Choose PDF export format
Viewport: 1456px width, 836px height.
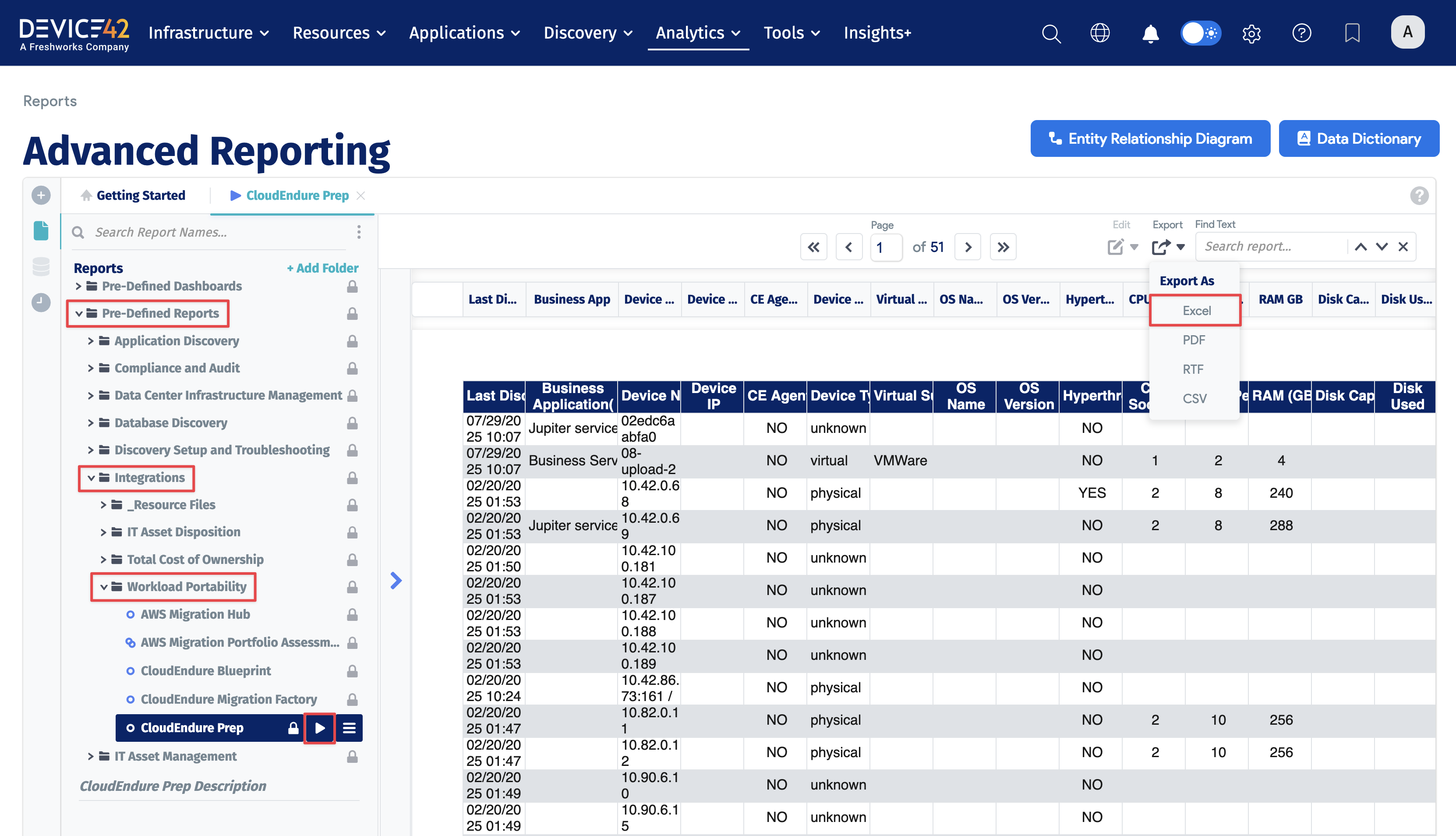1194,340
